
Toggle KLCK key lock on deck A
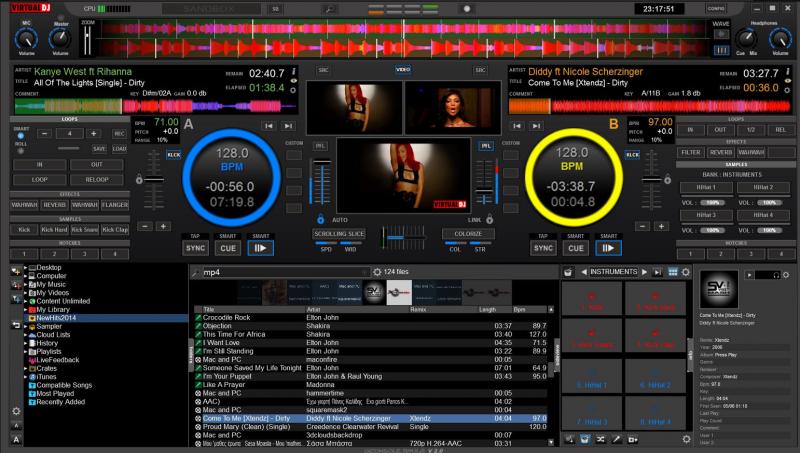(x=173, y=155)
